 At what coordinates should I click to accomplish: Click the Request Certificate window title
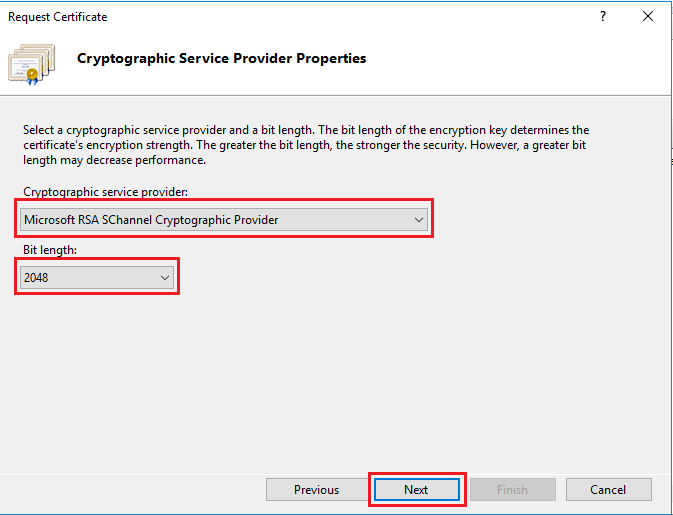58,17
